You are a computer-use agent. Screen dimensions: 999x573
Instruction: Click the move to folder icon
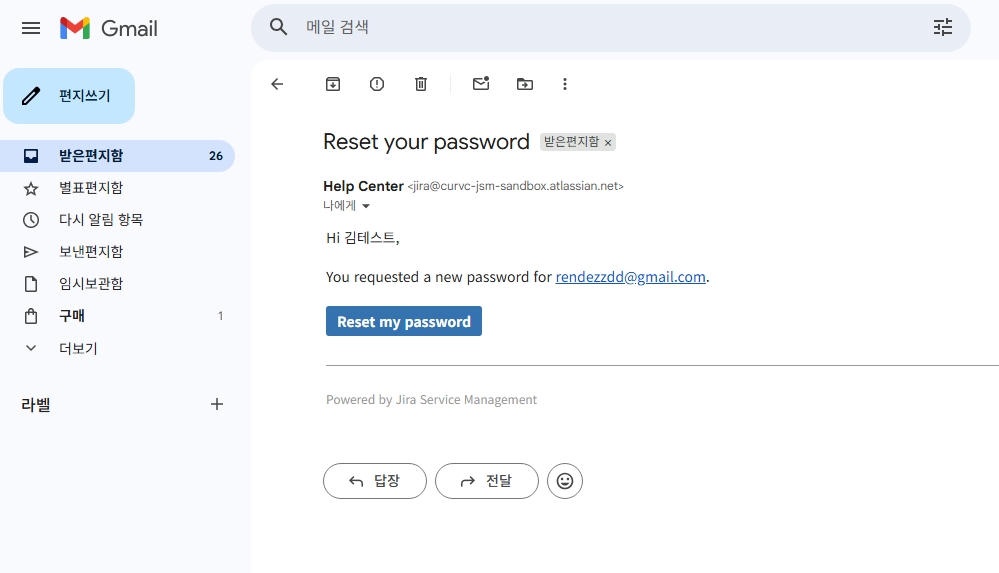click(525, 85)
